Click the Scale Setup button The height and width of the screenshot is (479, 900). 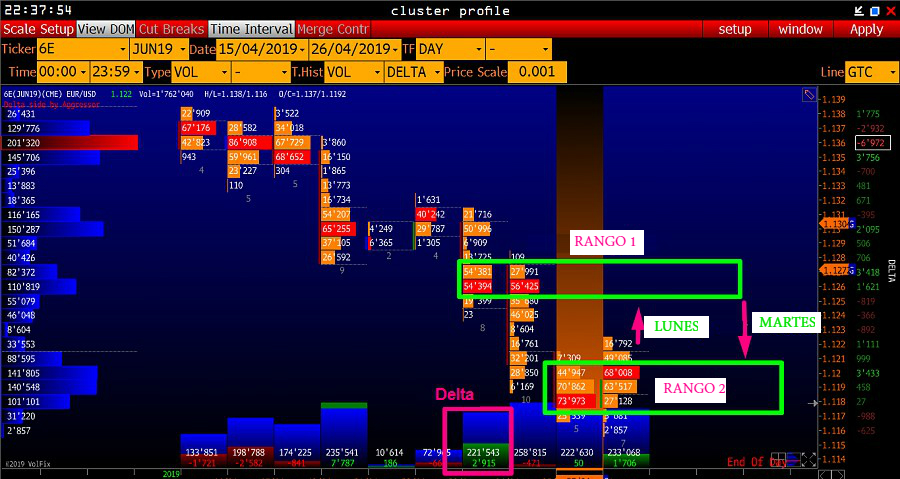tap(38, 29)
